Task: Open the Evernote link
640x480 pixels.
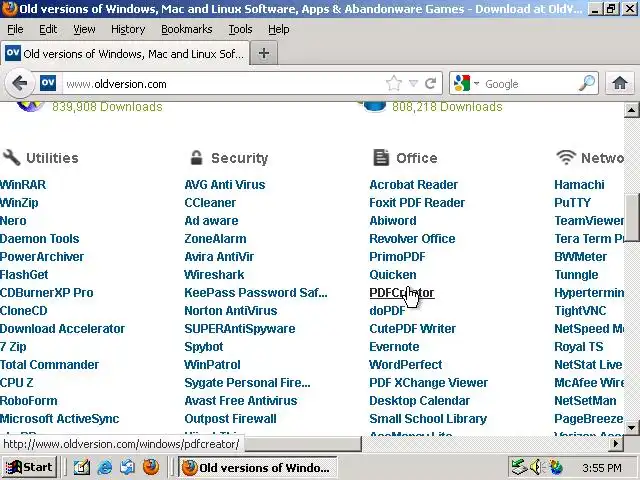Action: (x=394, y=347)
